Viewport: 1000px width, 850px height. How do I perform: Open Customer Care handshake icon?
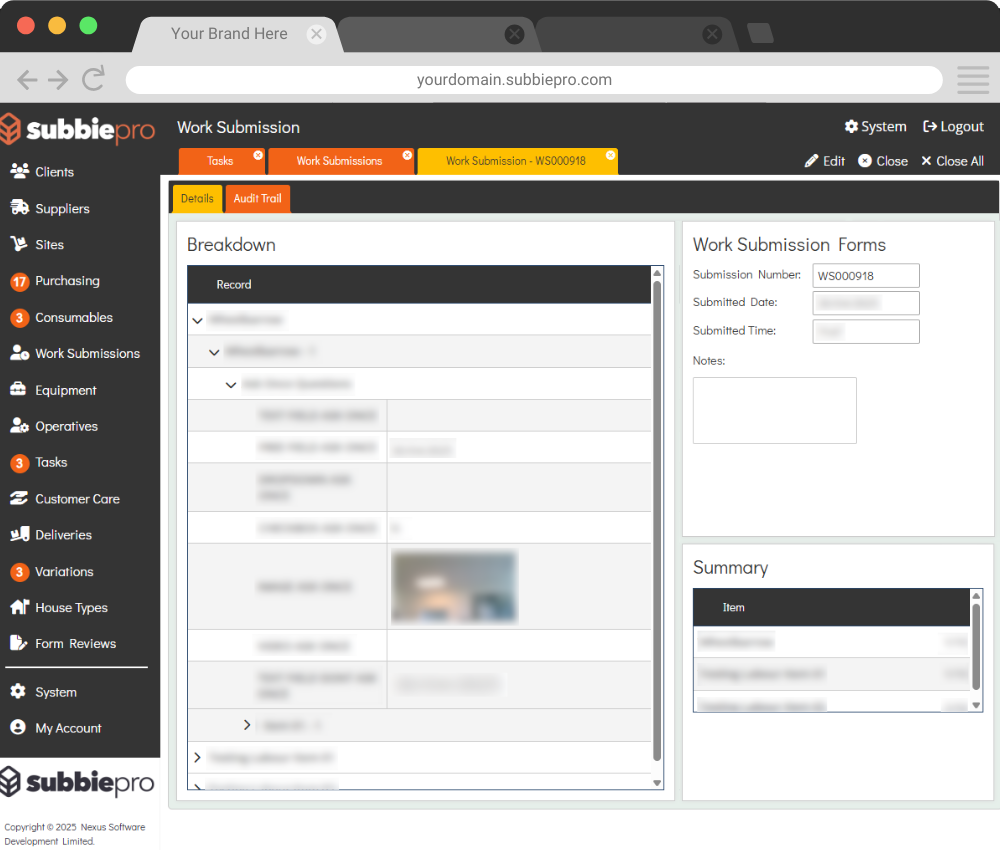(19, 499)
